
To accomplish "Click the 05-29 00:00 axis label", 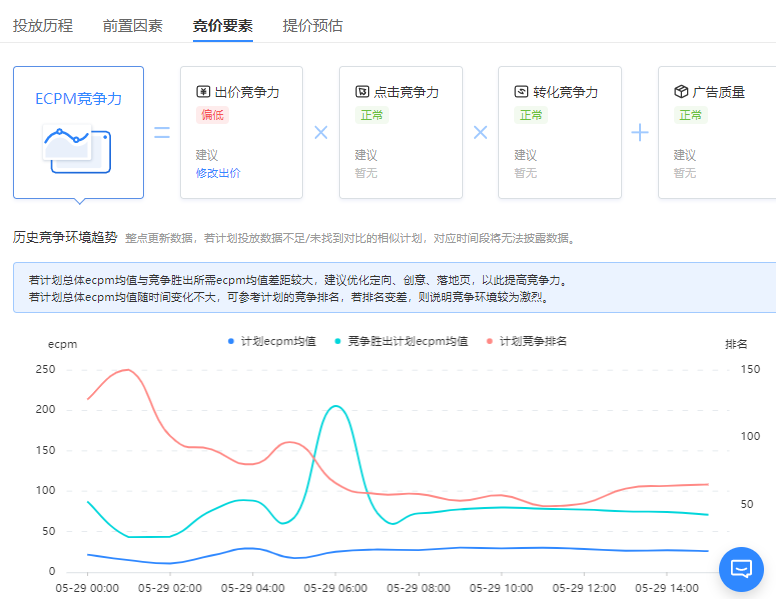I will [x=87, y=588].
